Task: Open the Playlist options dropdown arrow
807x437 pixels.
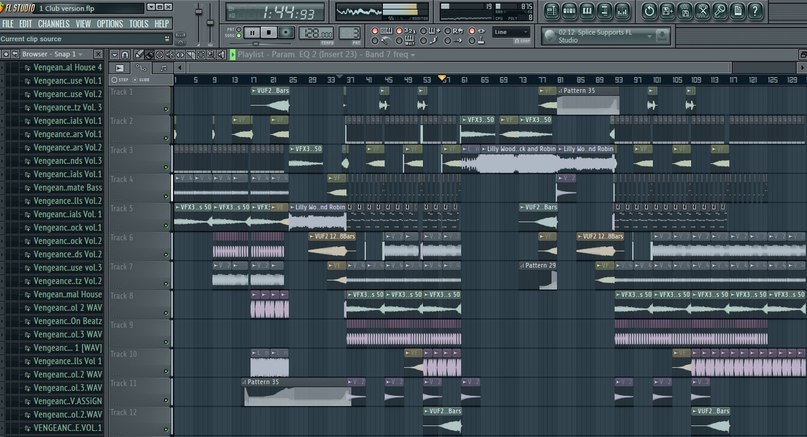Action: tap(114, 55)
